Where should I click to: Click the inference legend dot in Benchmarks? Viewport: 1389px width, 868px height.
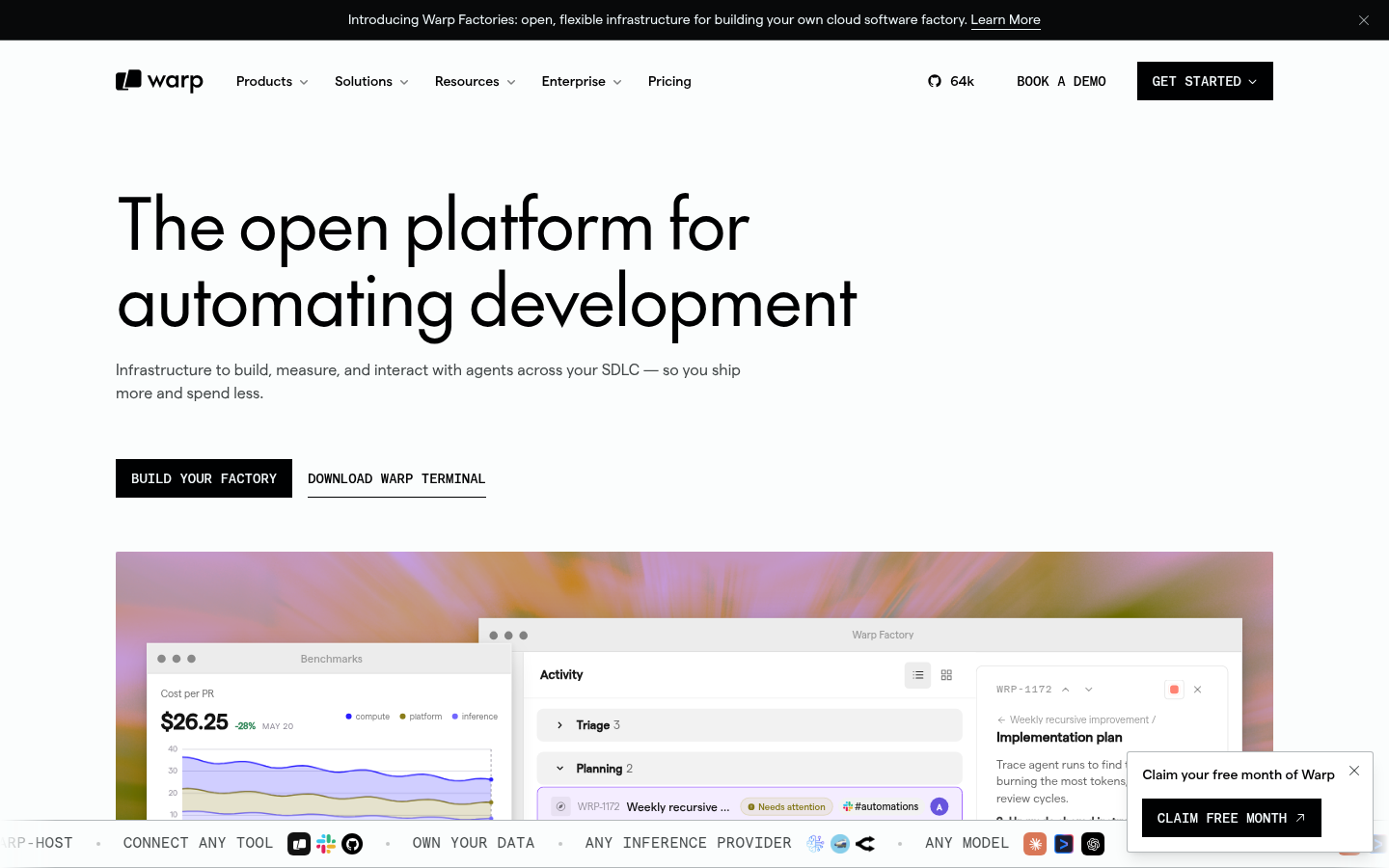tap(455, 717)
